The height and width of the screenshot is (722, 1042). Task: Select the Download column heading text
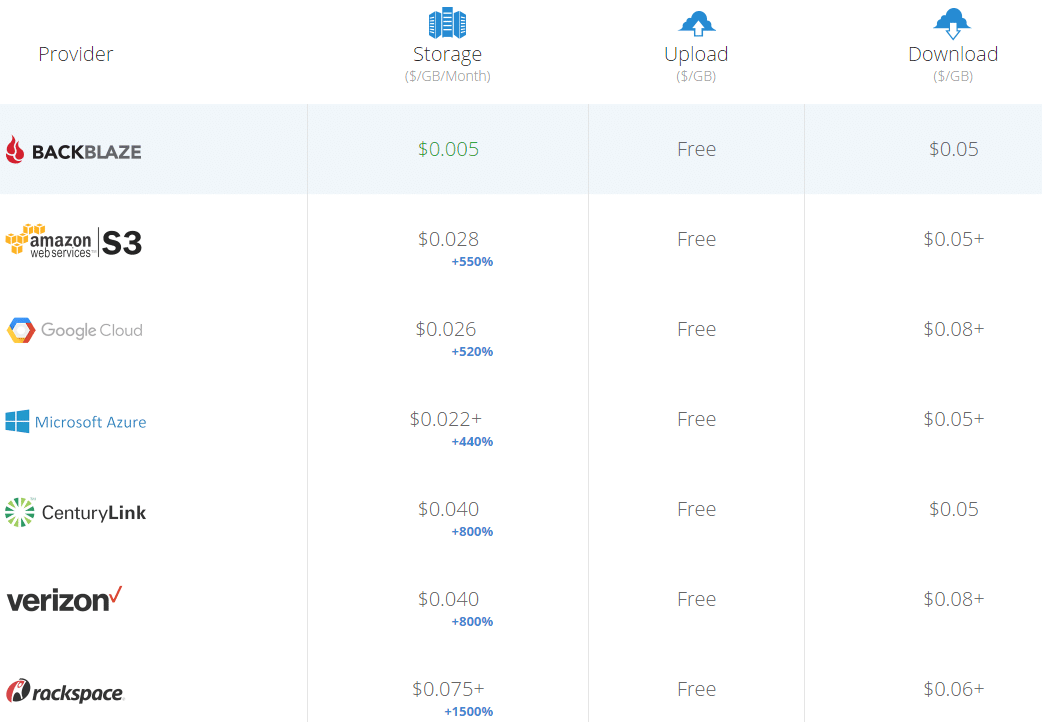[x=953, y=54]
